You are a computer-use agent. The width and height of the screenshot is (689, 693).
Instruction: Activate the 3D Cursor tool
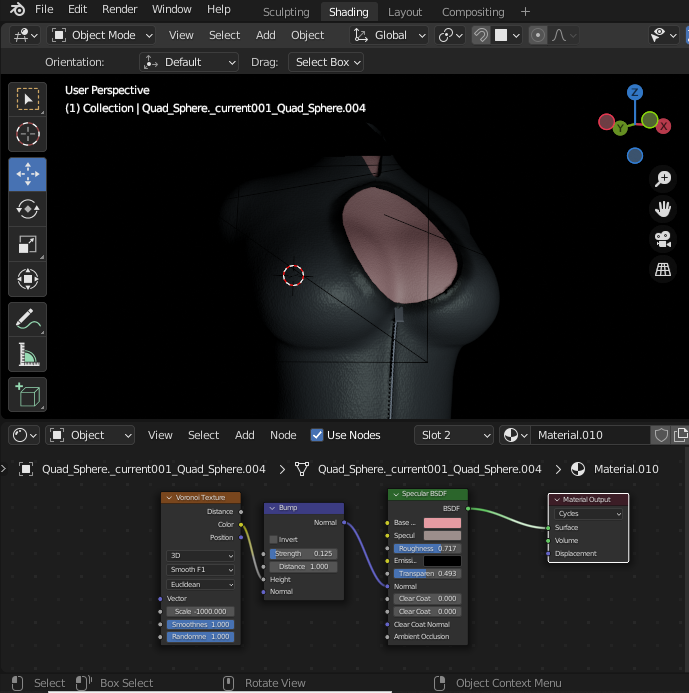(x=27, y=134)
